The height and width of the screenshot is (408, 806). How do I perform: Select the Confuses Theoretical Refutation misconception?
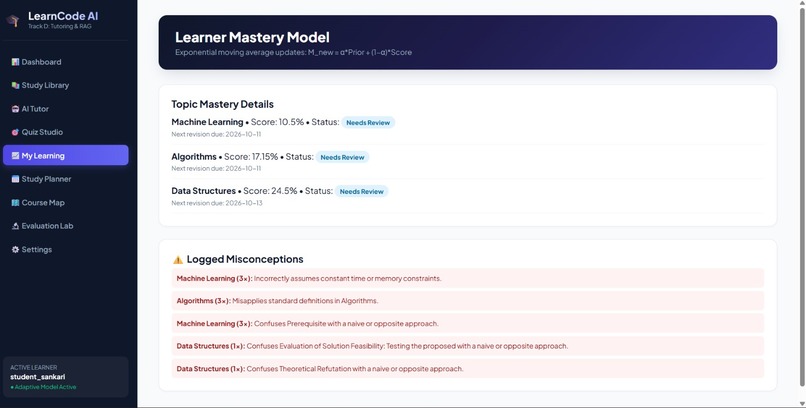tap(468, 369)
